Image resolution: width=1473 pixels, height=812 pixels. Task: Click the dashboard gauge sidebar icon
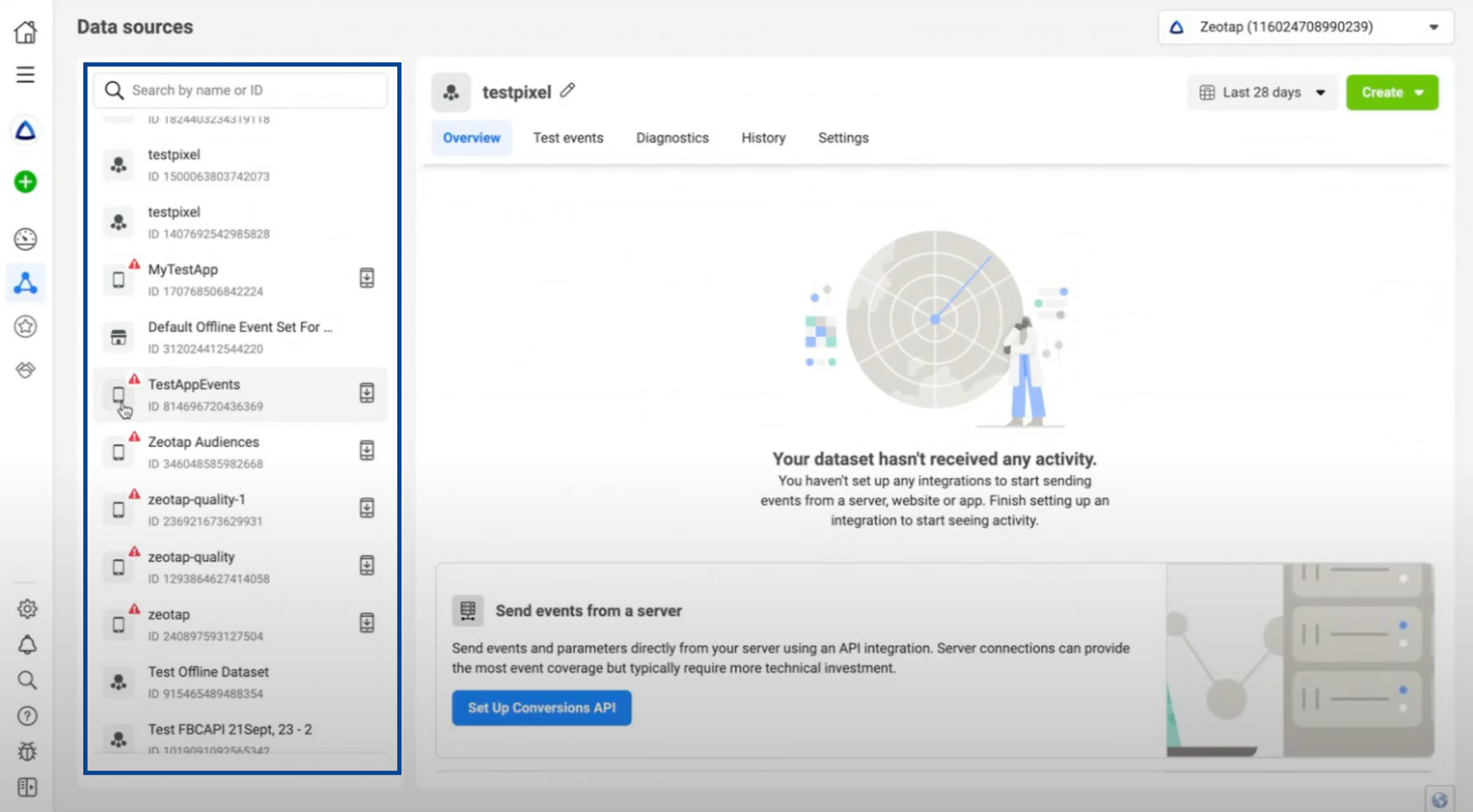[25, 239]
